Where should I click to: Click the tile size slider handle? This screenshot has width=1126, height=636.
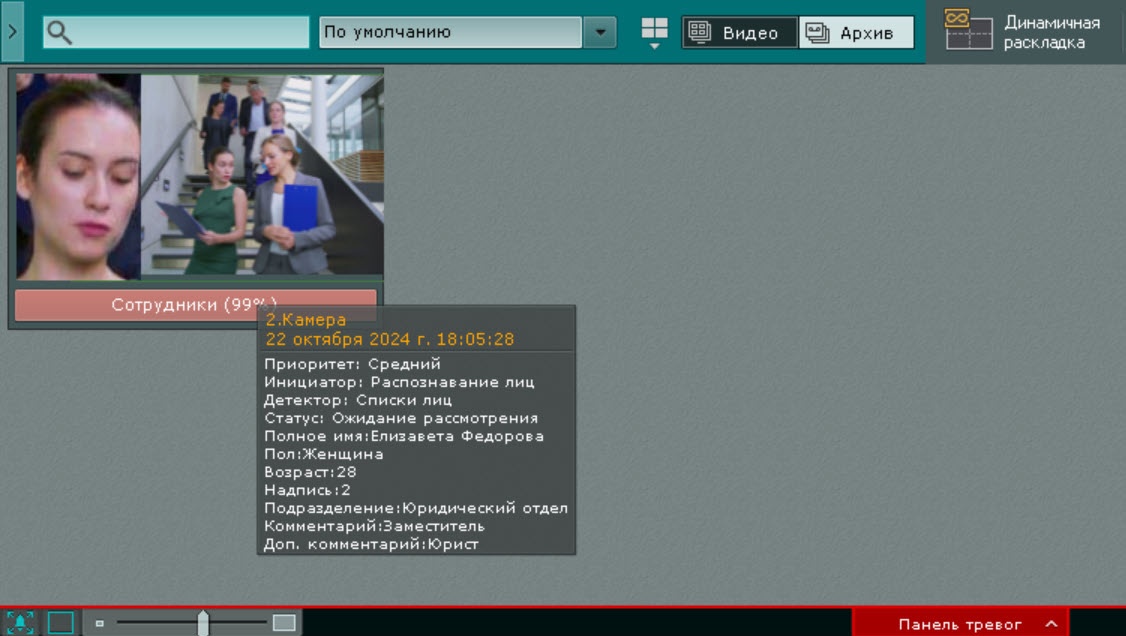203,623
